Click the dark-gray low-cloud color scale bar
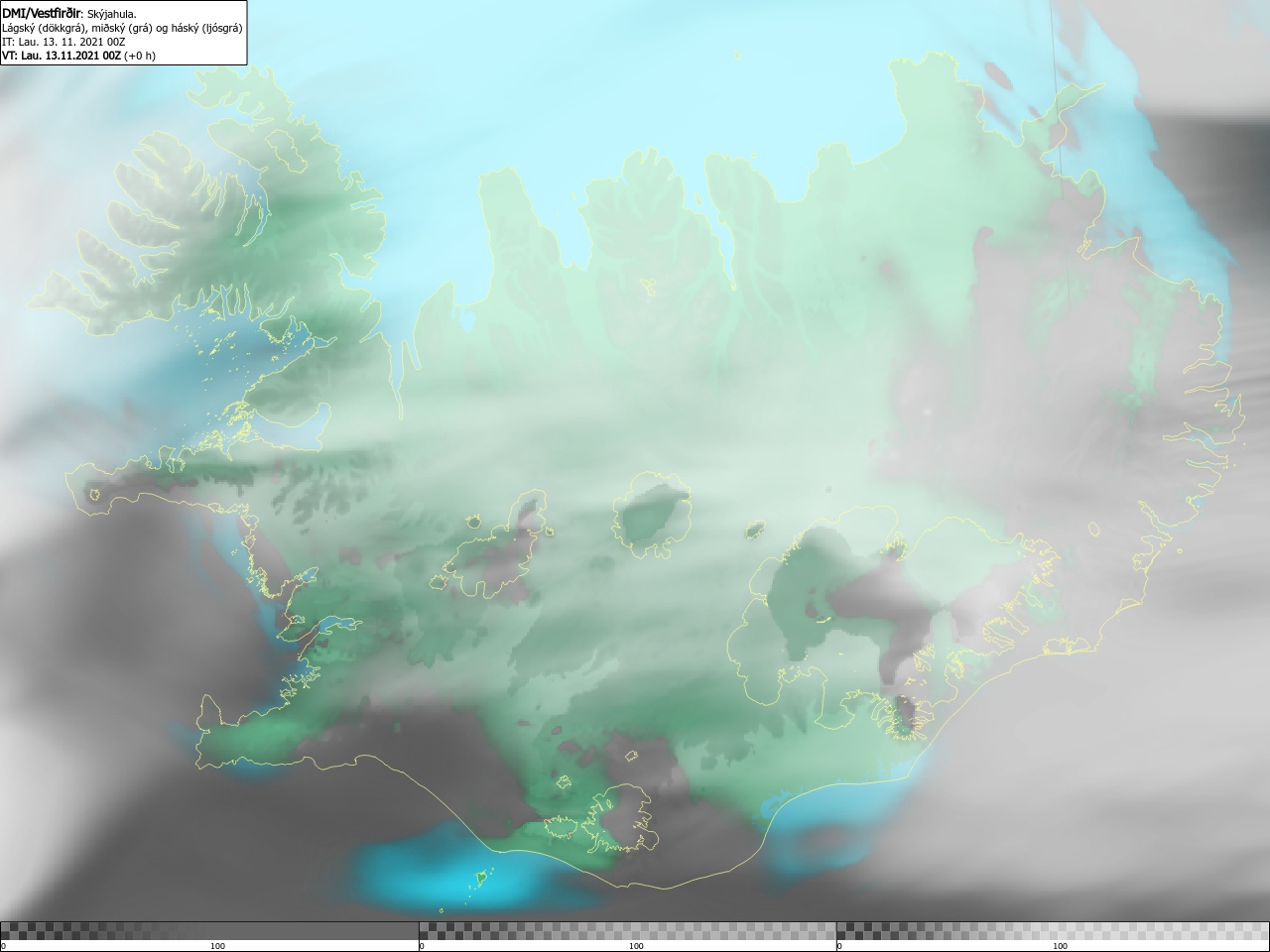Image resolution: width=1270 pixels, height=952 pixels. [x=209, y=930]
